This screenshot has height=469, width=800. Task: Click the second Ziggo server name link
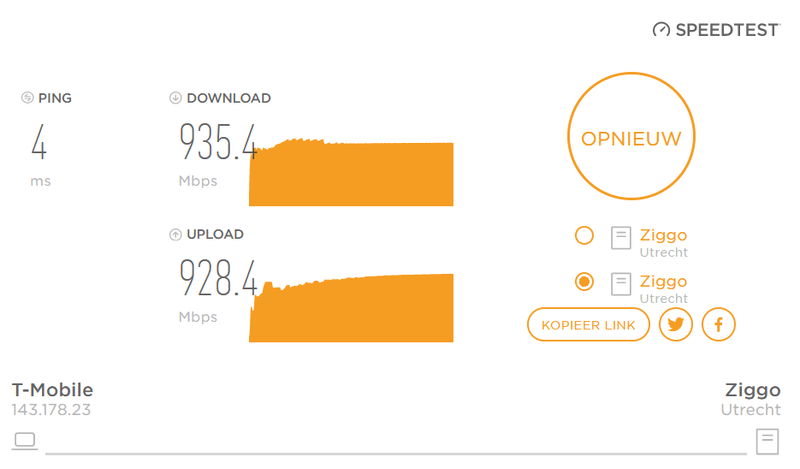(x=663, y=282)
